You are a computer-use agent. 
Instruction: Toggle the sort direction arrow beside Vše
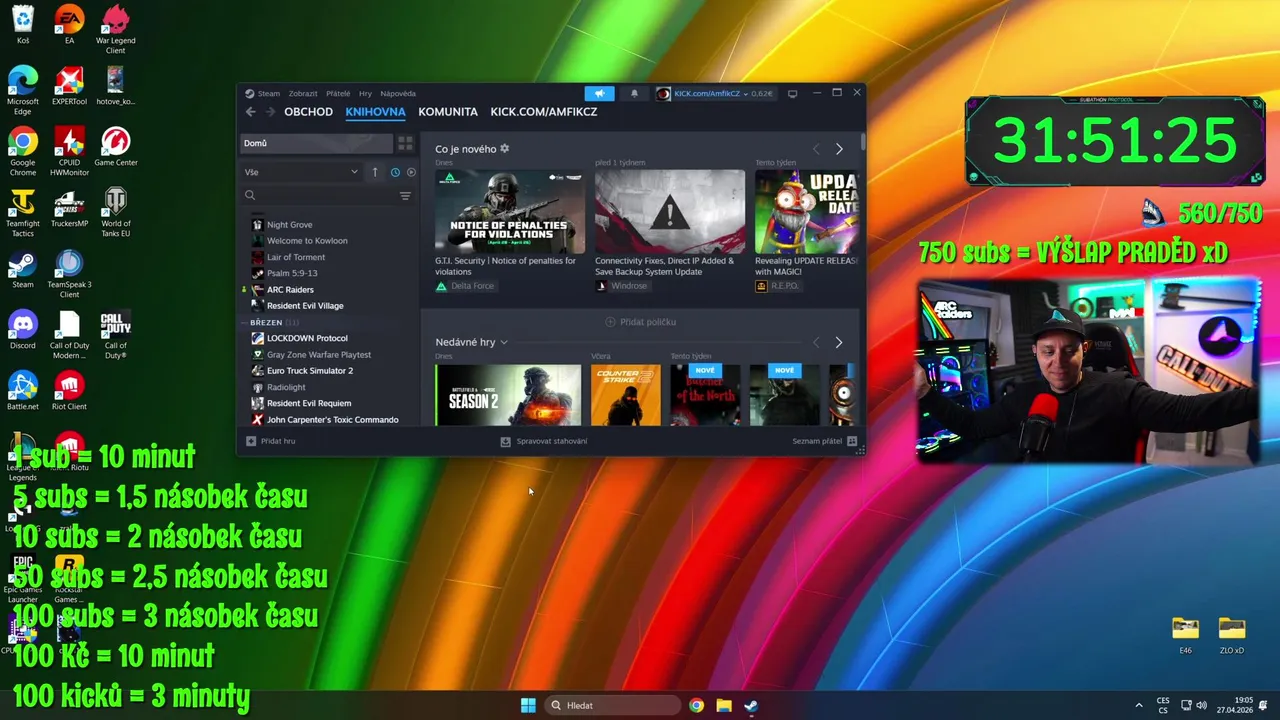pos(375,172)
